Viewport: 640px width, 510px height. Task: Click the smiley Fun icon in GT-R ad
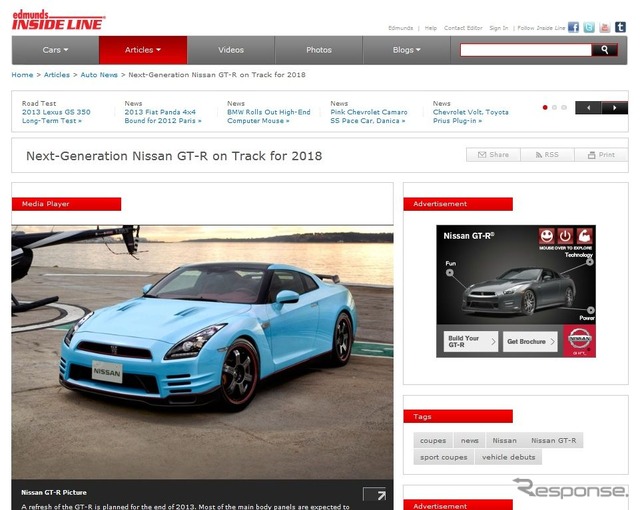click(x=547, y=236)
